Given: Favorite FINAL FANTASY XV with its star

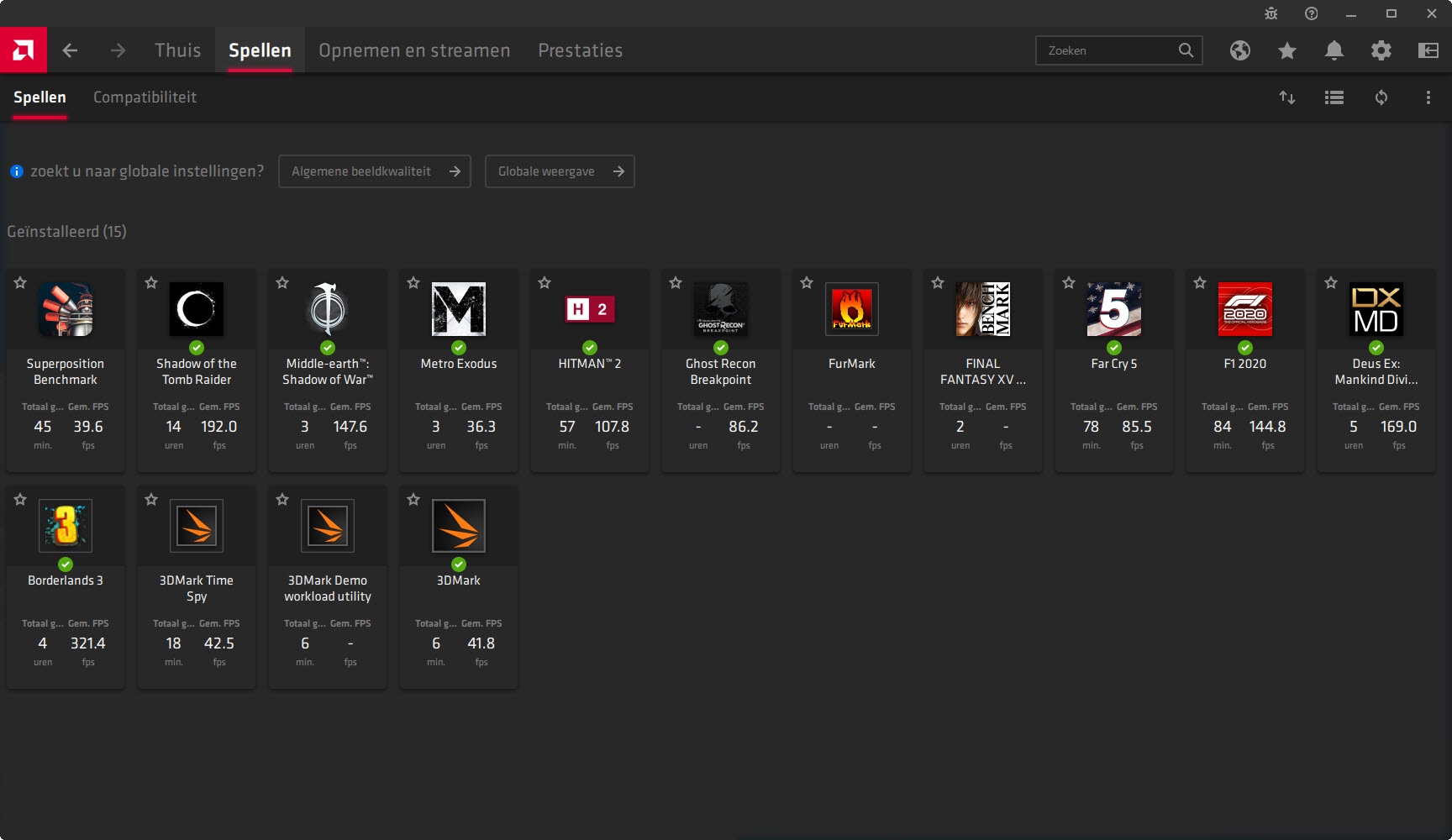Looking at the screenshot, I should pos(938,283).
